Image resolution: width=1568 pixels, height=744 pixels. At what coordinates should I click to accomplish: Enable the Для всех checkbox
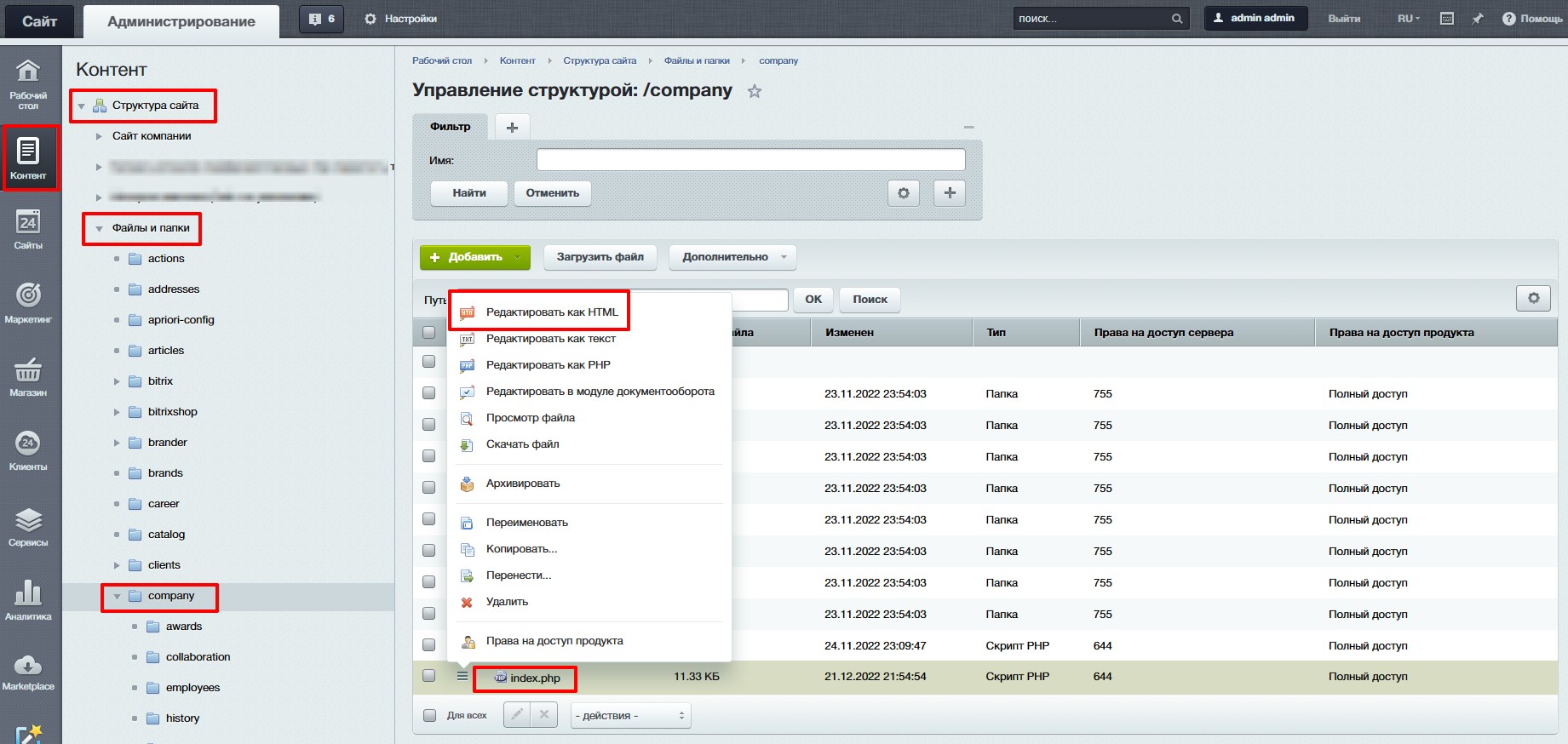click(430, 715)
